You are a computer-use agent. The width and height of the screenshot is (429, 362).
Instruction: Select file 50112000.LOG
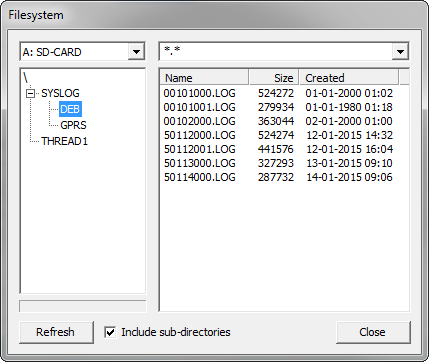coord(199,135)
